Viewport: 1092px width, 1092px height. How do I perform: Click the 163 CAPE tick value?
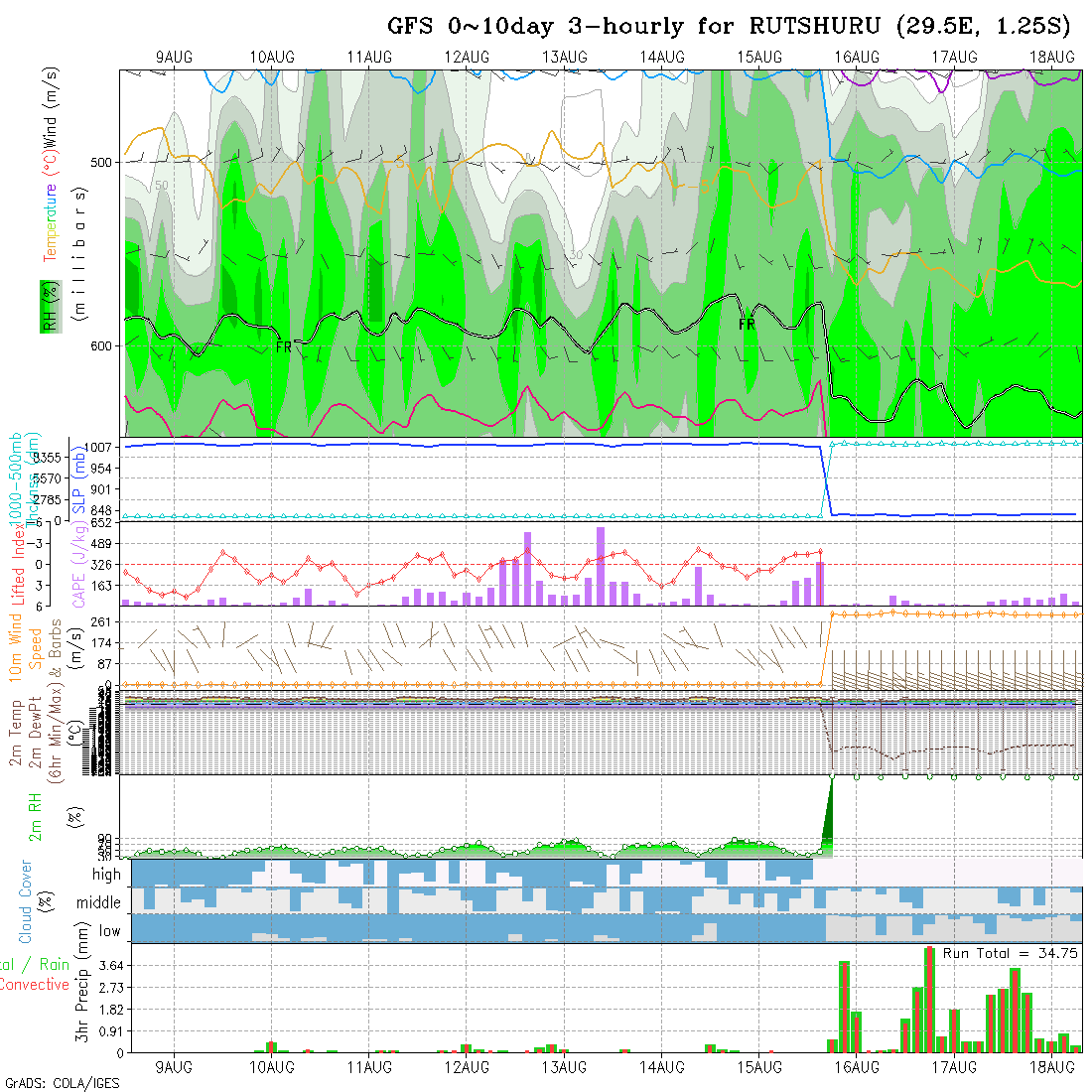101,587
